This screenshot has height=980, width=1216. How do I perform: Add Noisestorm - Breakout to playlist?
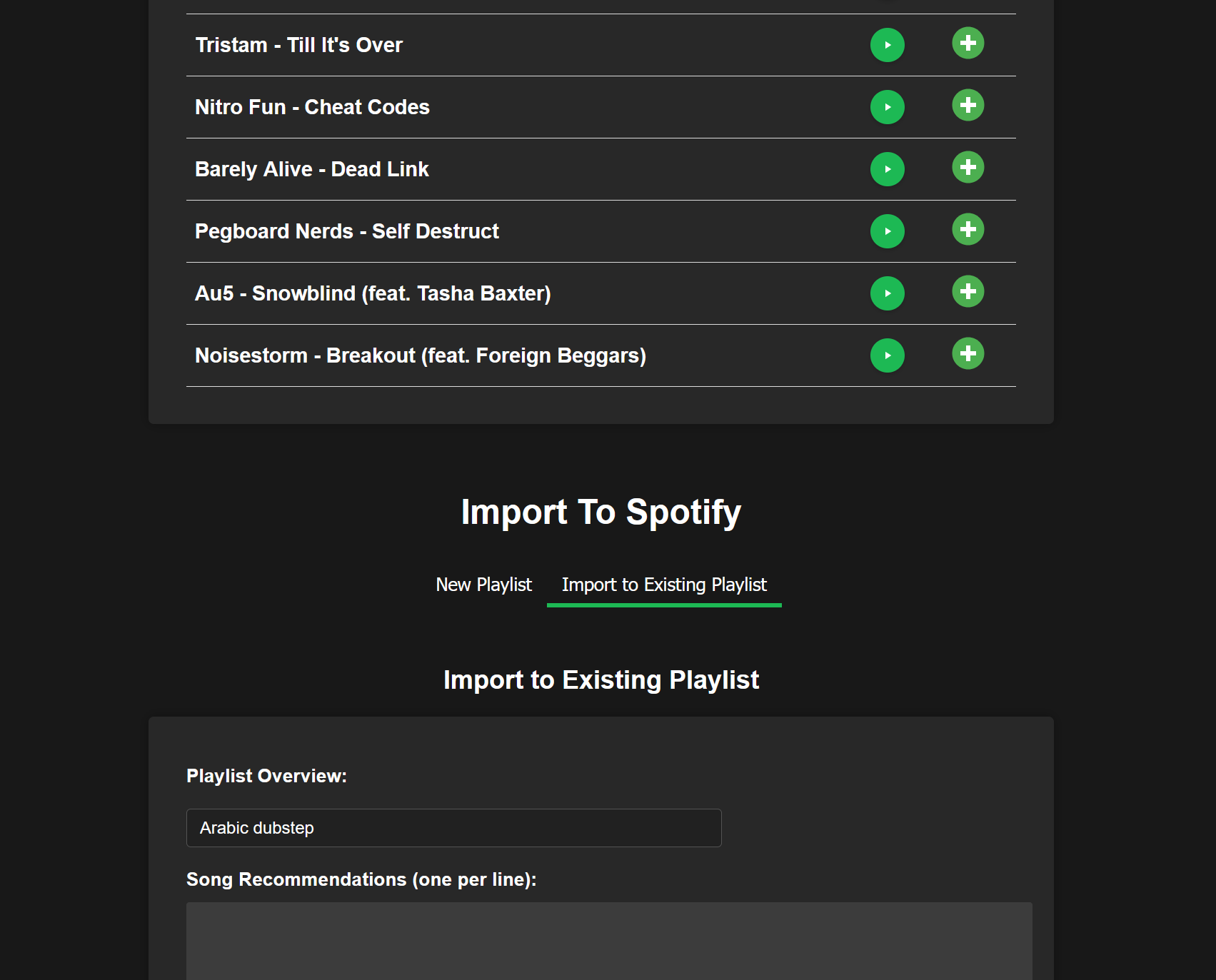pyautogui.click(x=968, y=353)
